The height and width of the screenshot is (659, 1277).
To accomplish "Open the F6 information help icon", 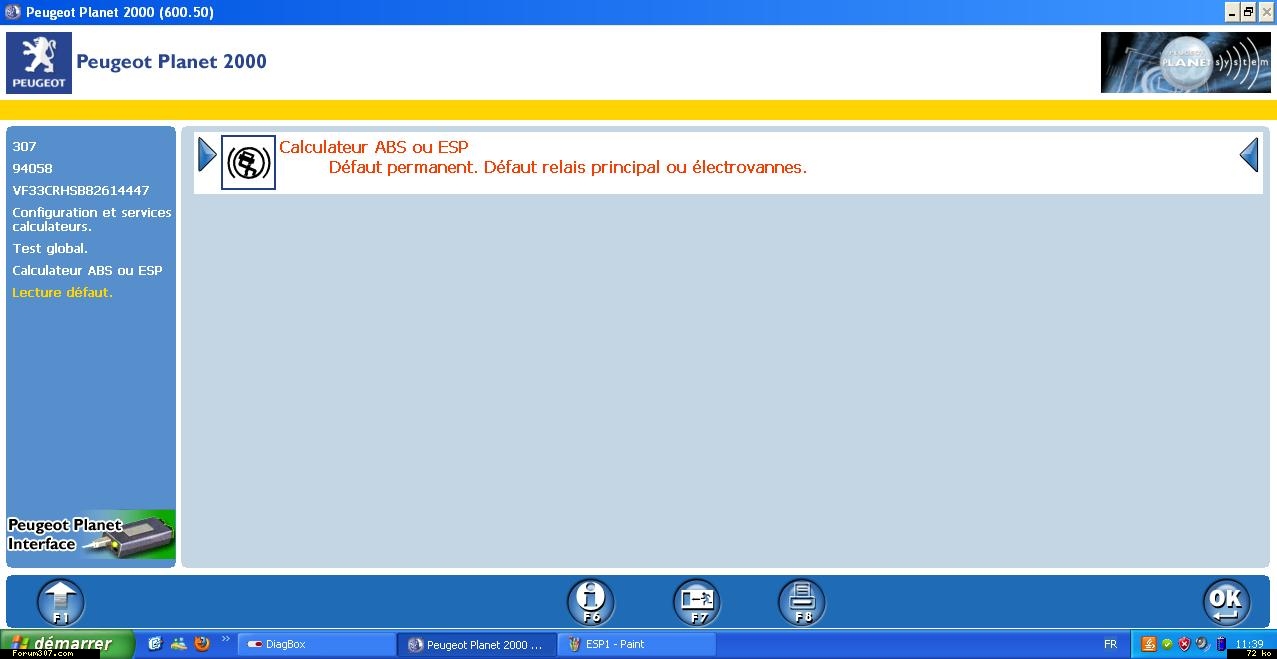I will coord(590,602).
